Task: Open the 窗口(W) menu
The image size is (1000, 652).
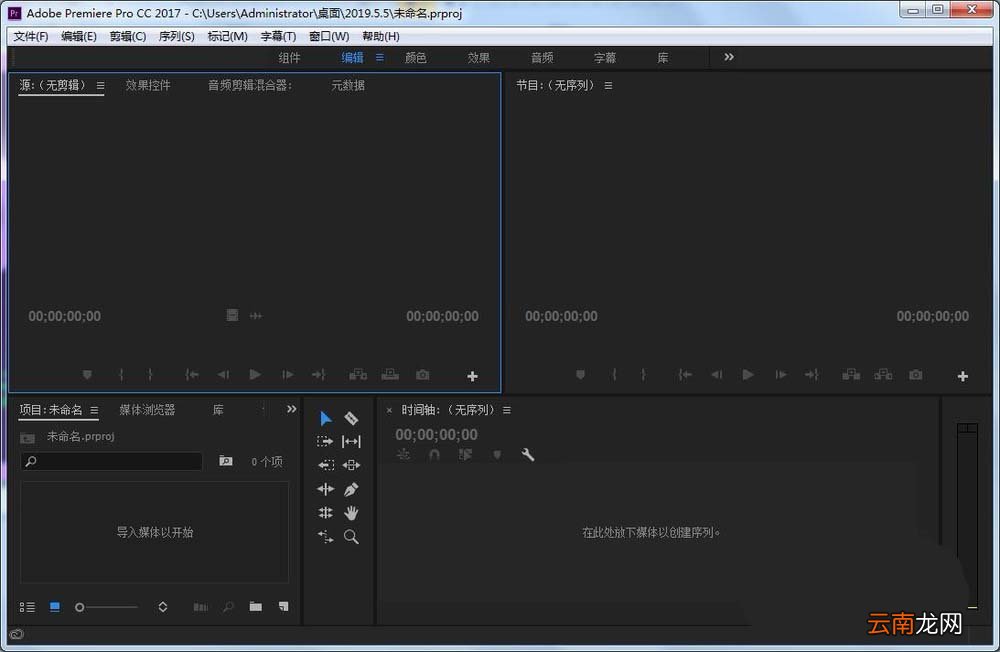Action: click(x=329, y=36)
